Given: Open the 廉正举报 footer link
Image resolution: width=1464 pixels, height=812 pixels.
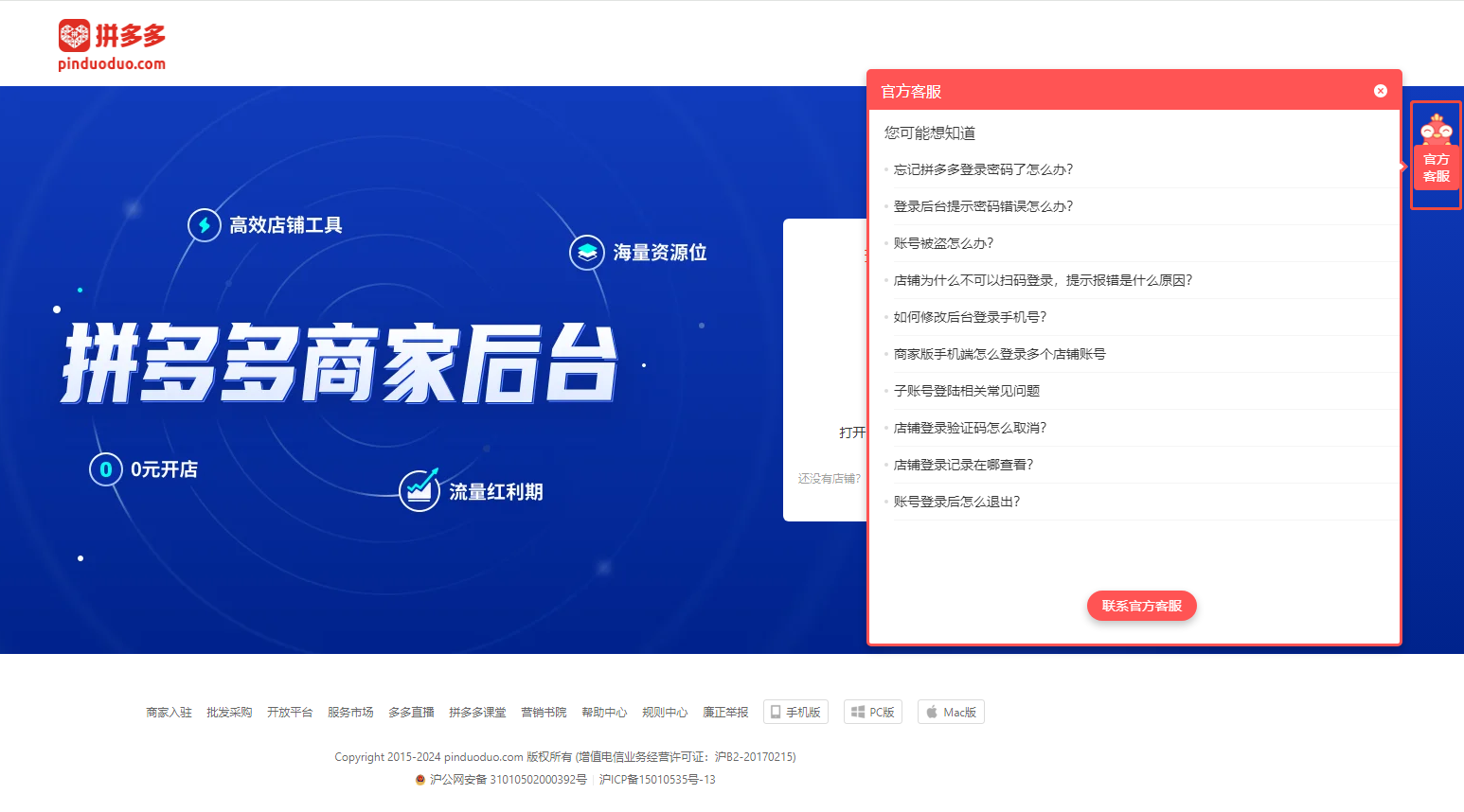Looking at the screenshot, I should pos(725,713).
